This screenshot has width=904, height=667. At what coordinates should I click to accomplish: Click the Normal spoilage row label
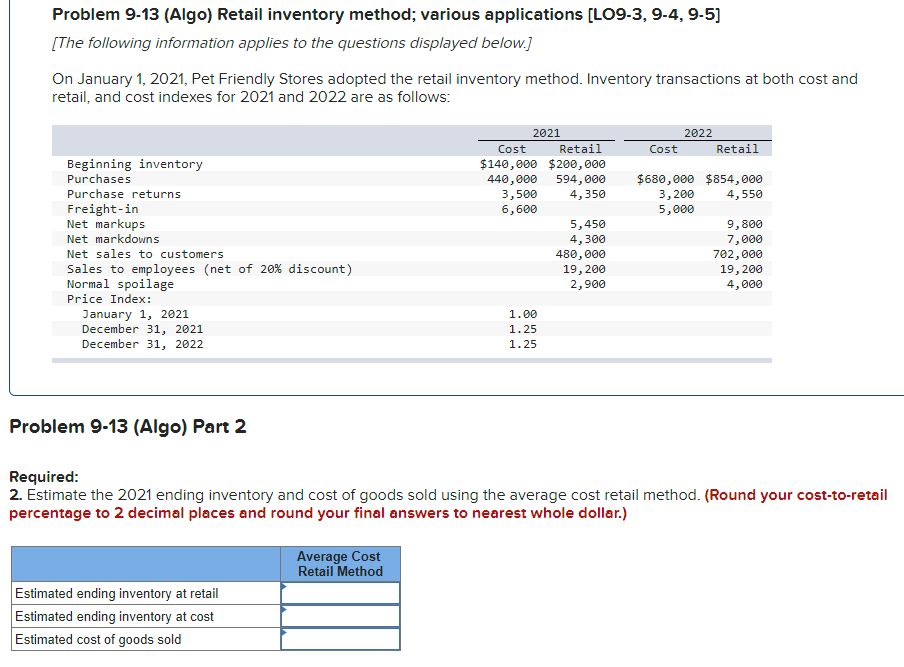tap(120, 284)
